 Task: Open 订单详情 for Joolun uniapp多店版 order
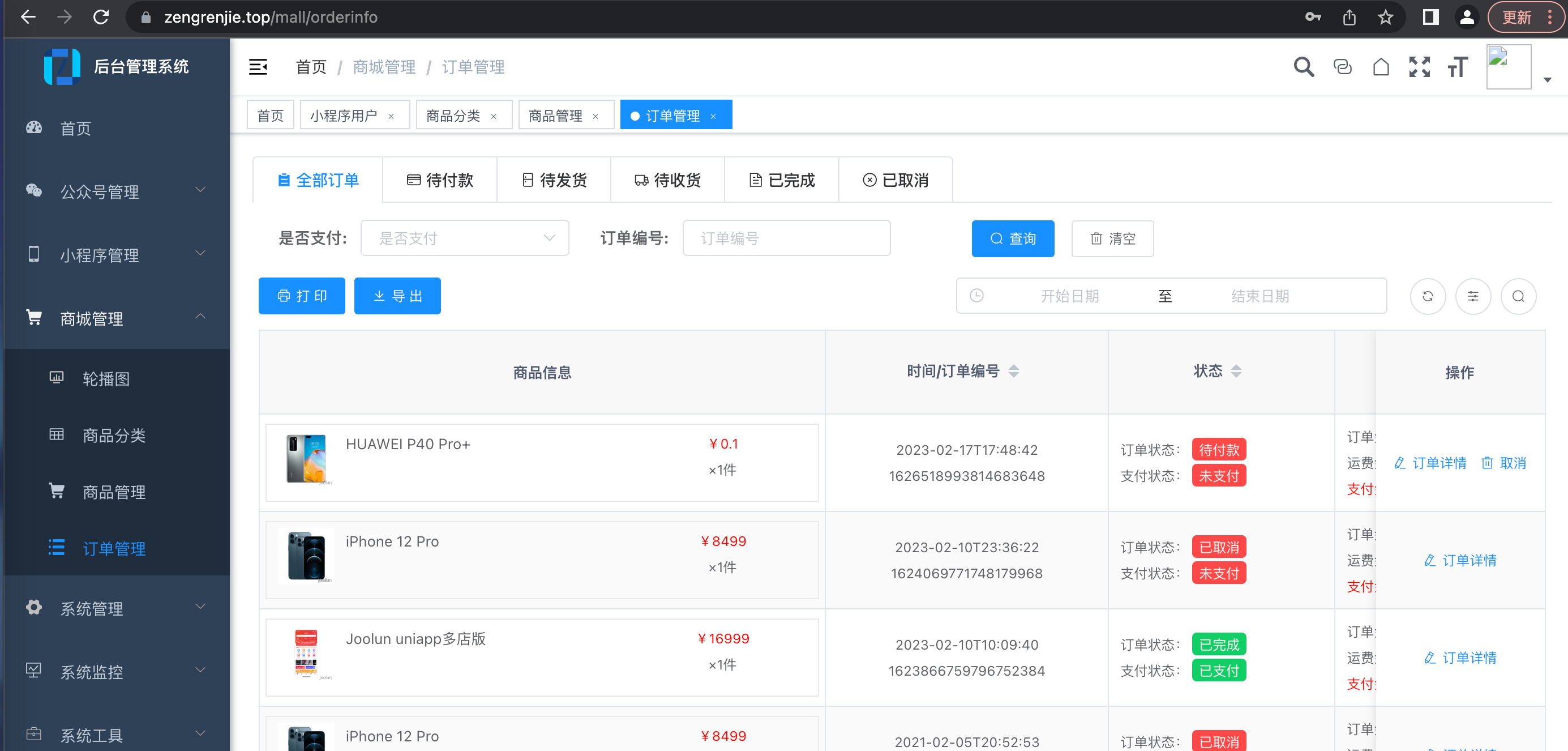tap(1460, 658)
